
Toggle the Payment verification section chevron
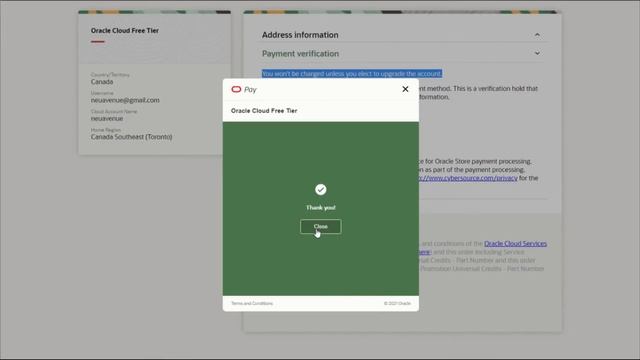(x=537, y=53)
